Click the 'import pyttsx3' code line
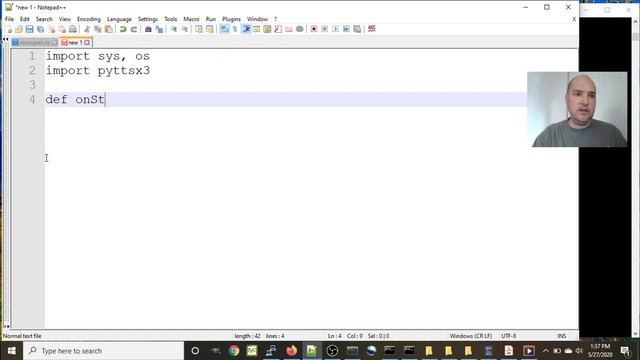This screenshot has height=360, width=640. pos(98,71)
